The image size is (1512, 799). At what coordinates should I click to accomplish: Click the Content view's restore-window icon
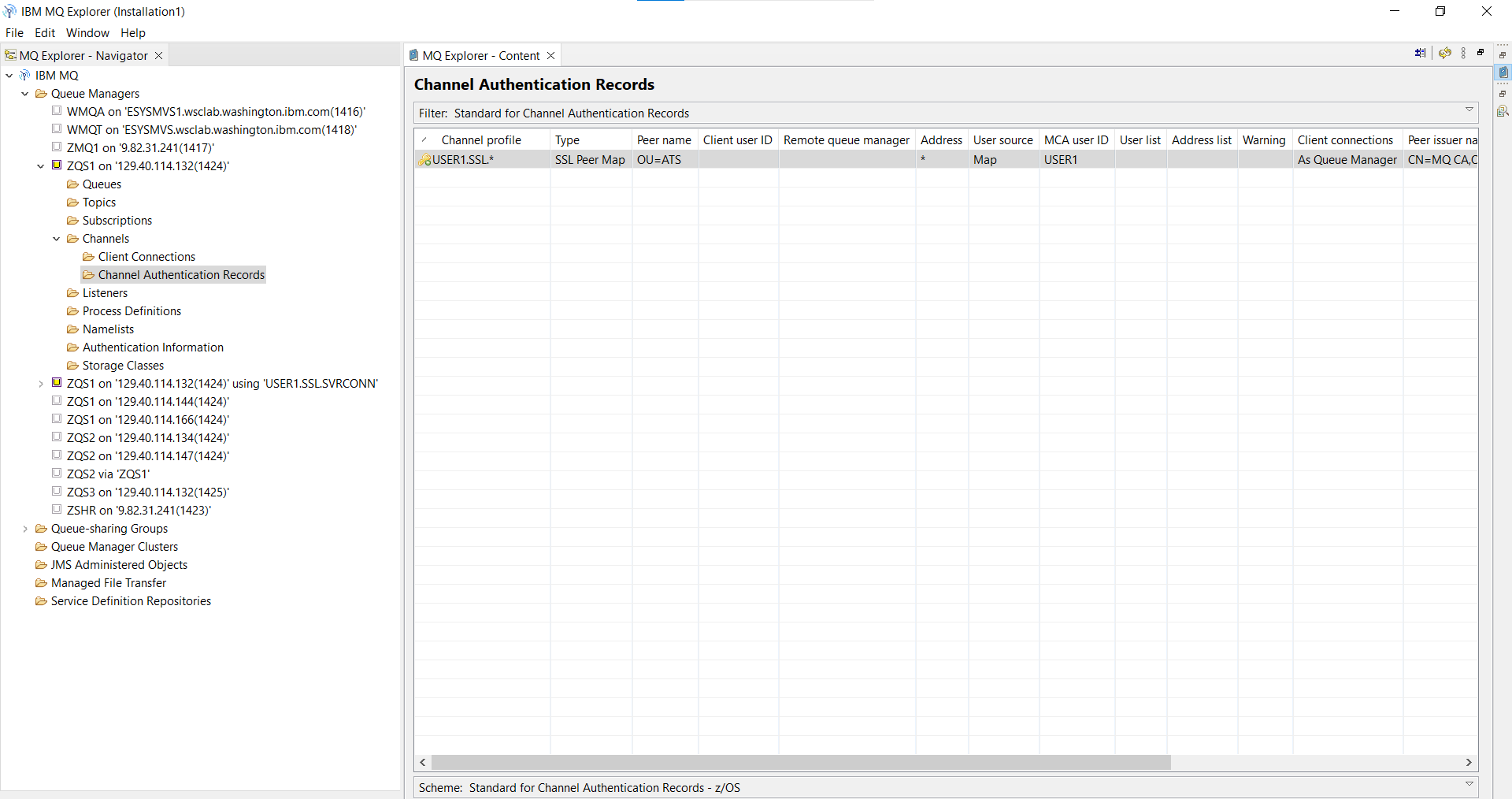[1480, 53]
